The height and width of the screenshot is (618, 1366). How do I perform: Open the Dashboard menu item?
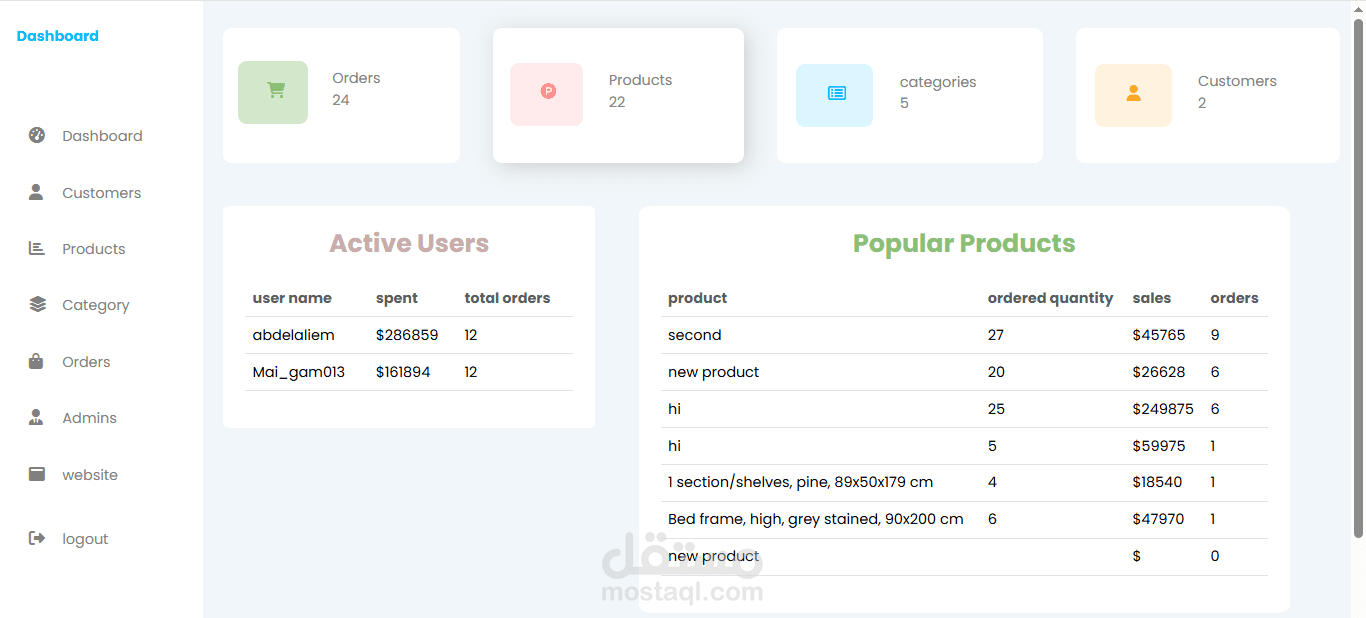pyautogui.click(x=102, y=136)
